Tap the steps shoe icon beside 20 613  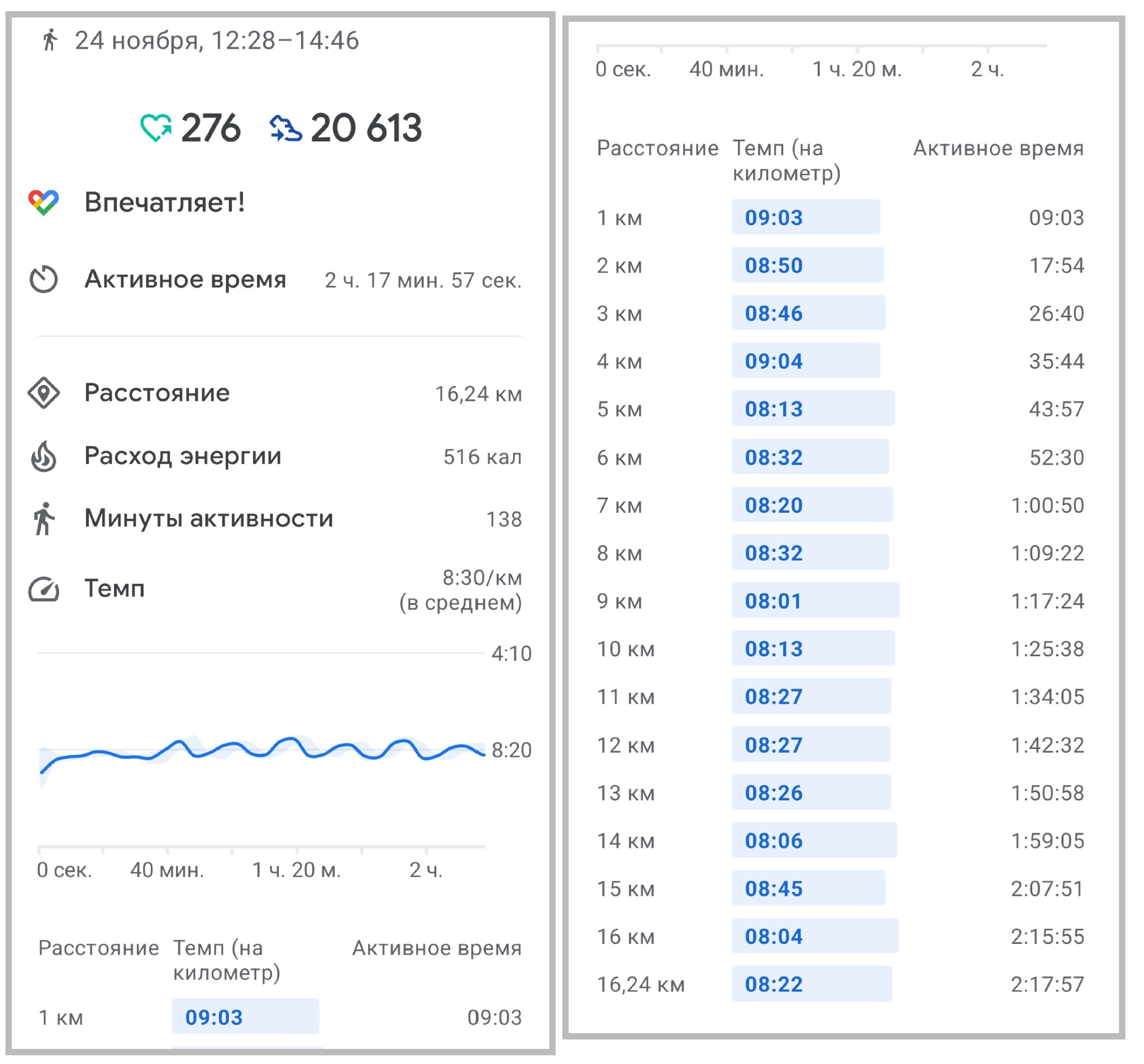pos(285,128)
